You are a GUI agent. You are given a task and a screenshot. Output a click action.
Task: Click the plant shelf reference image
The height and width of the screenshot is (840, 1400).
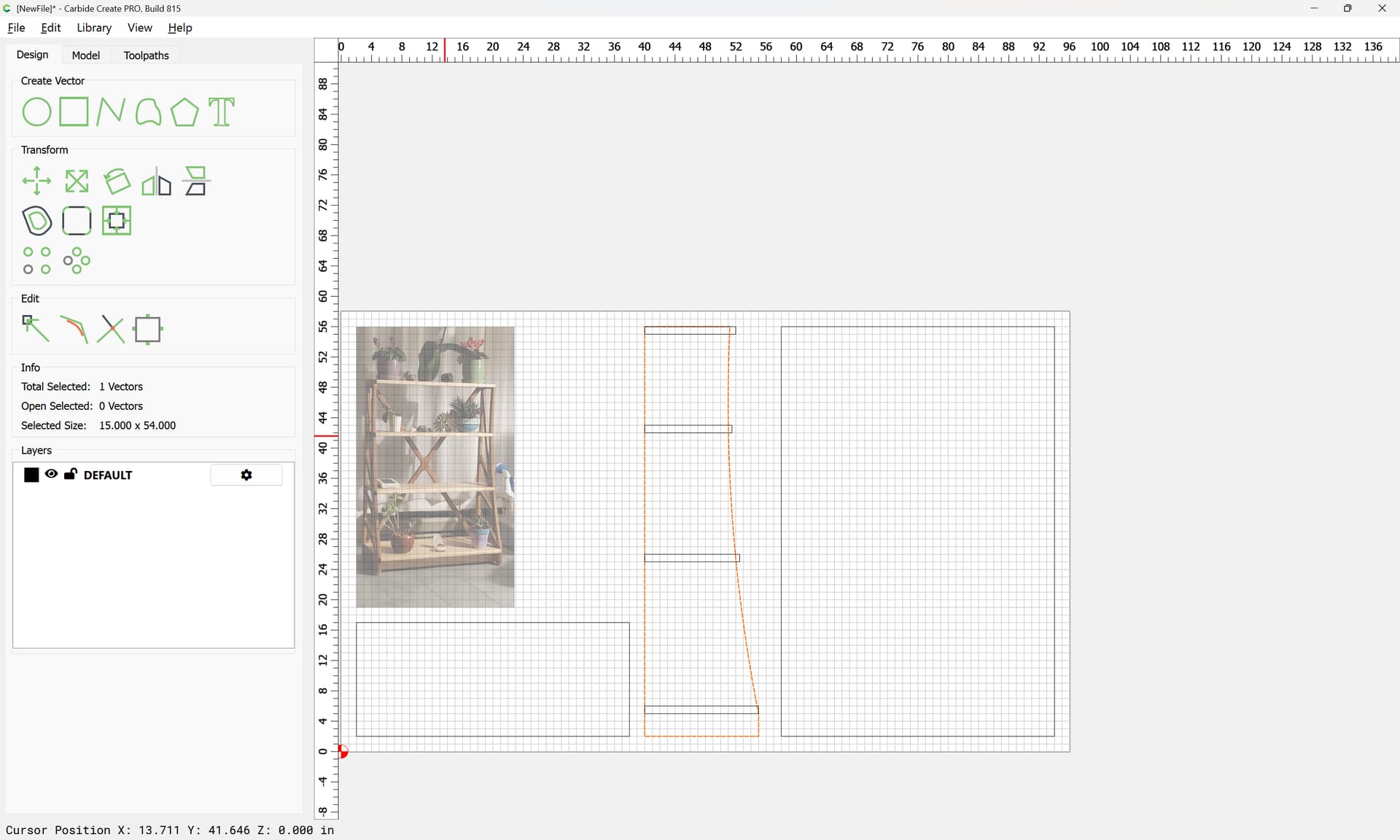435,467
